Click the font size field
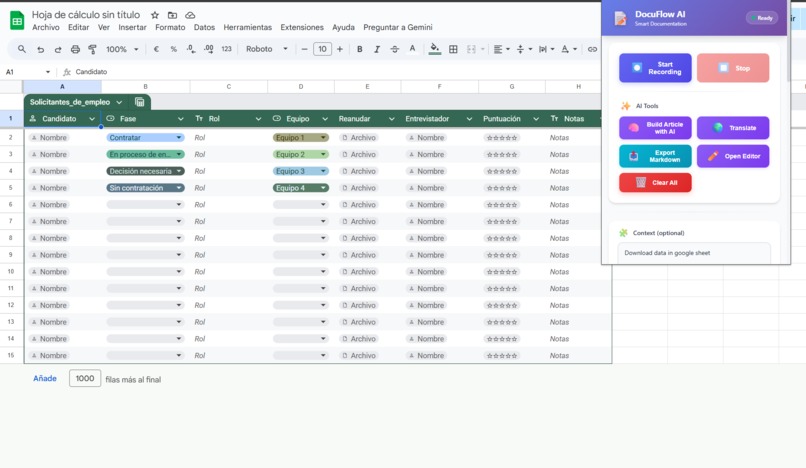 coord(322,49)
